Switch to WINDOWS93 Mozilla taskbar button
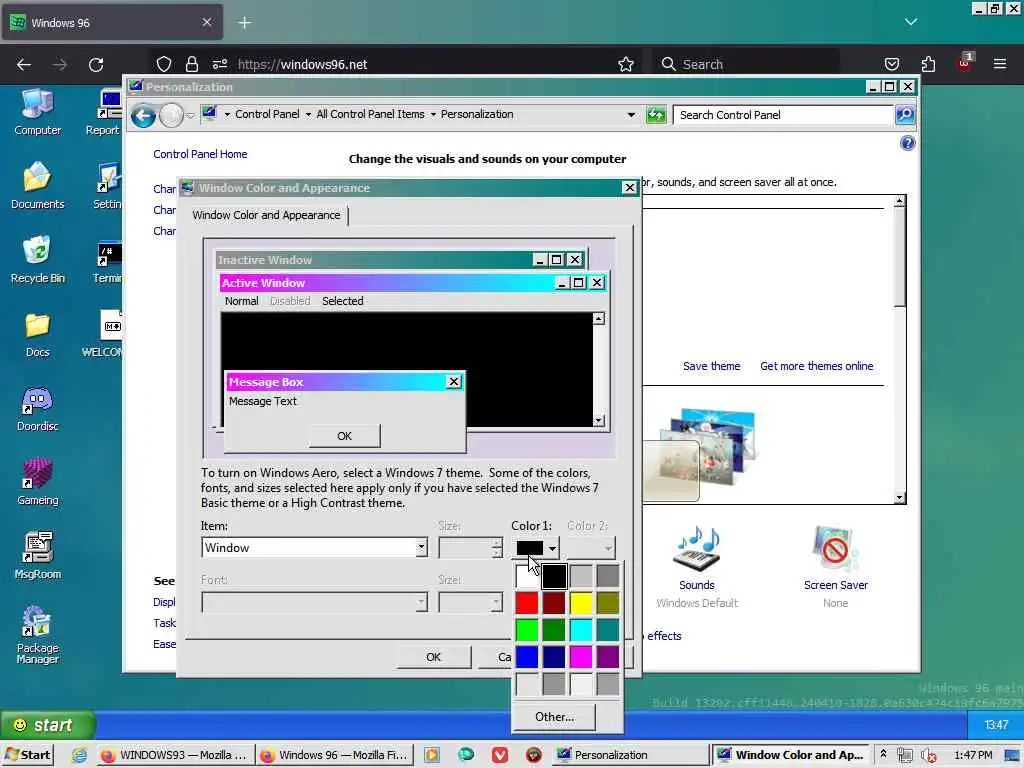Image resolution: width=1024 pixels, height=768 pixels. (x=174, y=755)
